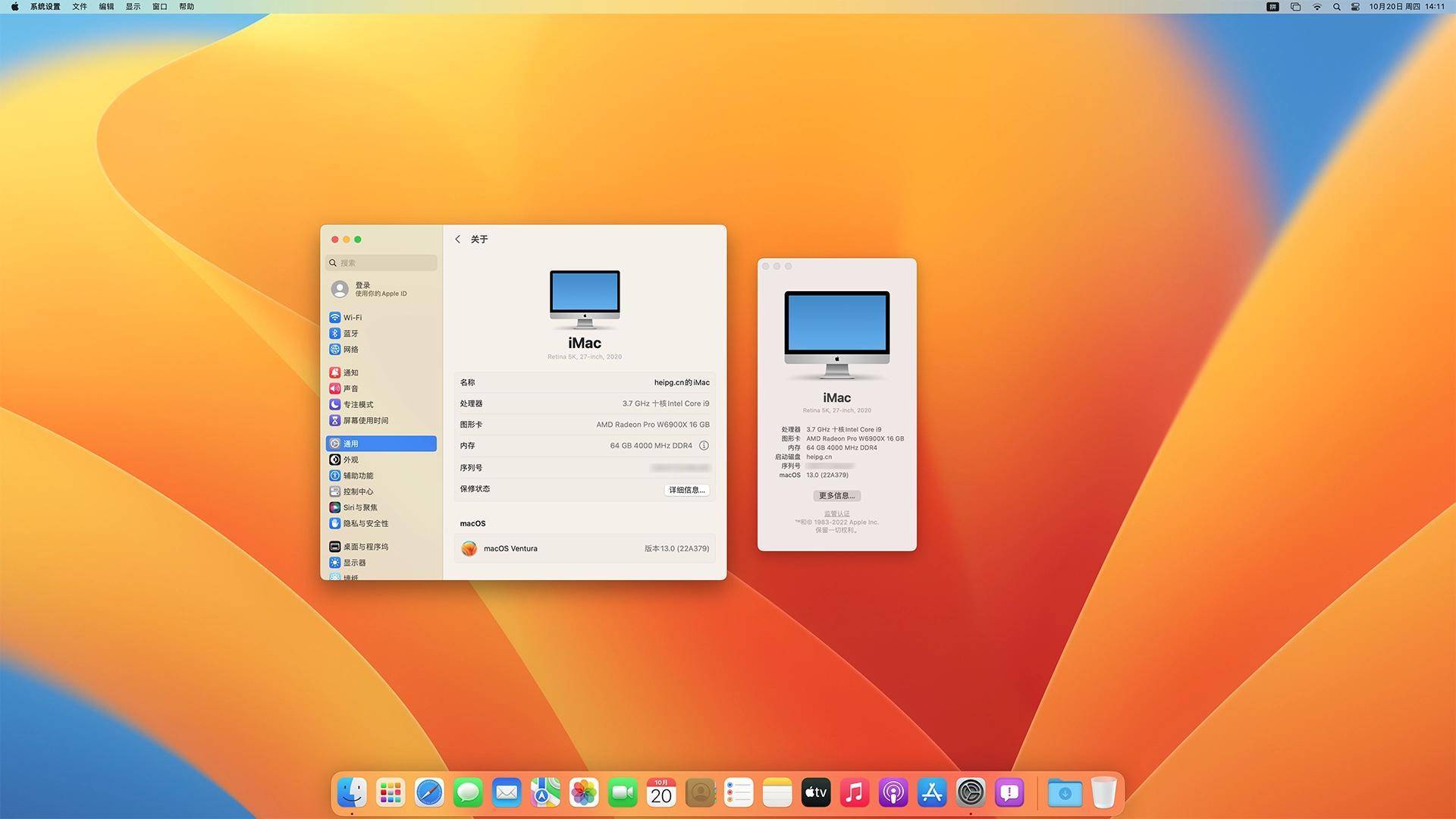The width and height of the screenshot is (1456, 819).
Task: Open 控制中心 control center settings
Action: click(381, 492)
